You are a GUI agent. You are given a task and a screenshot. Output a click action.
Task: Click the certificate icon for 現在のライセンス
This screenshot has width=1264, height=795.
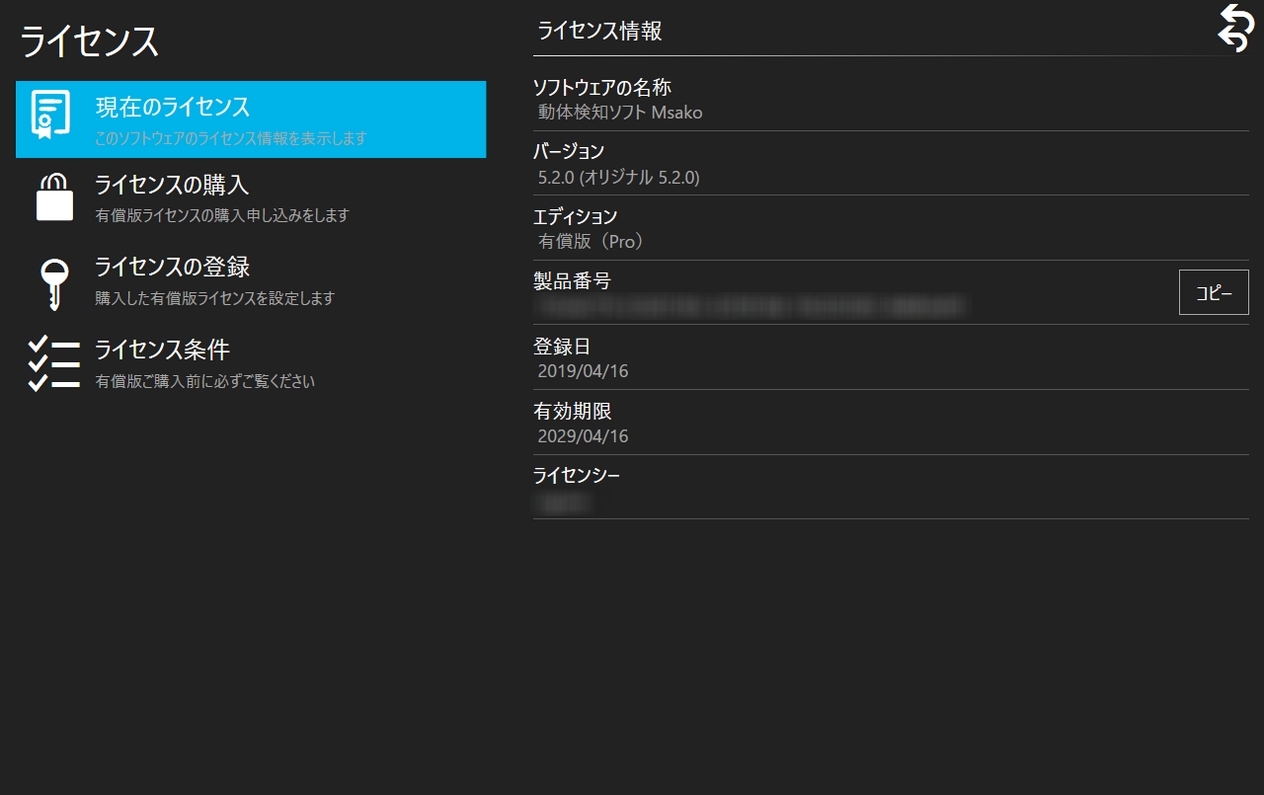pyautogui.click(x=51, y=115)
